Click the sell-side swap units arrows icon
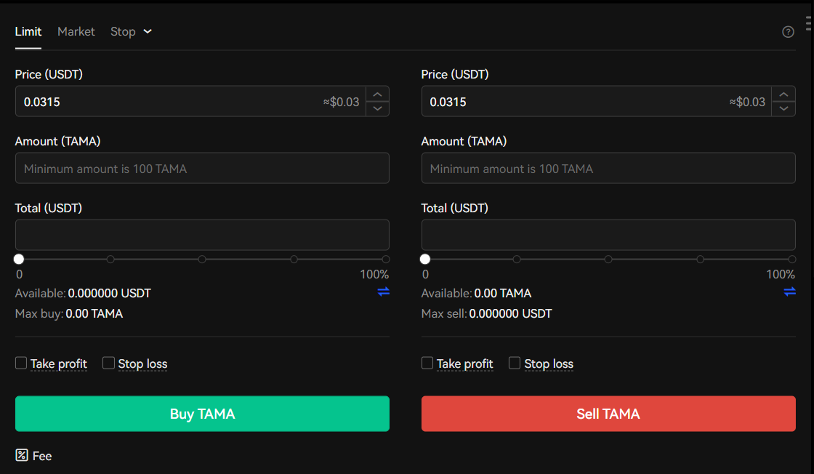Screen dimensions: 814x474 pos(790,292)
